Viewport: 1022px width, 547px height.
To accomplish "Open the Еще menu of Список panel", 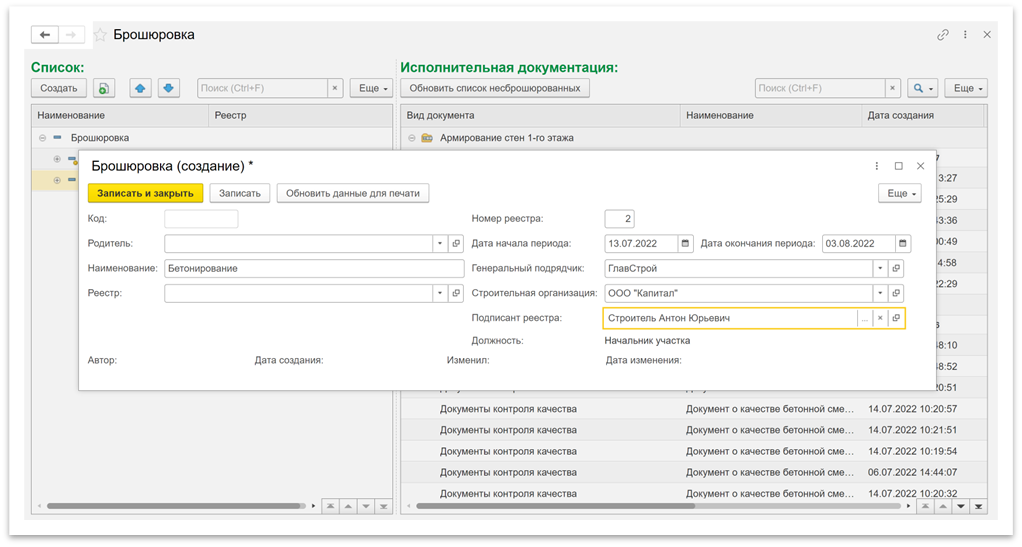I will tap(372, 88).
